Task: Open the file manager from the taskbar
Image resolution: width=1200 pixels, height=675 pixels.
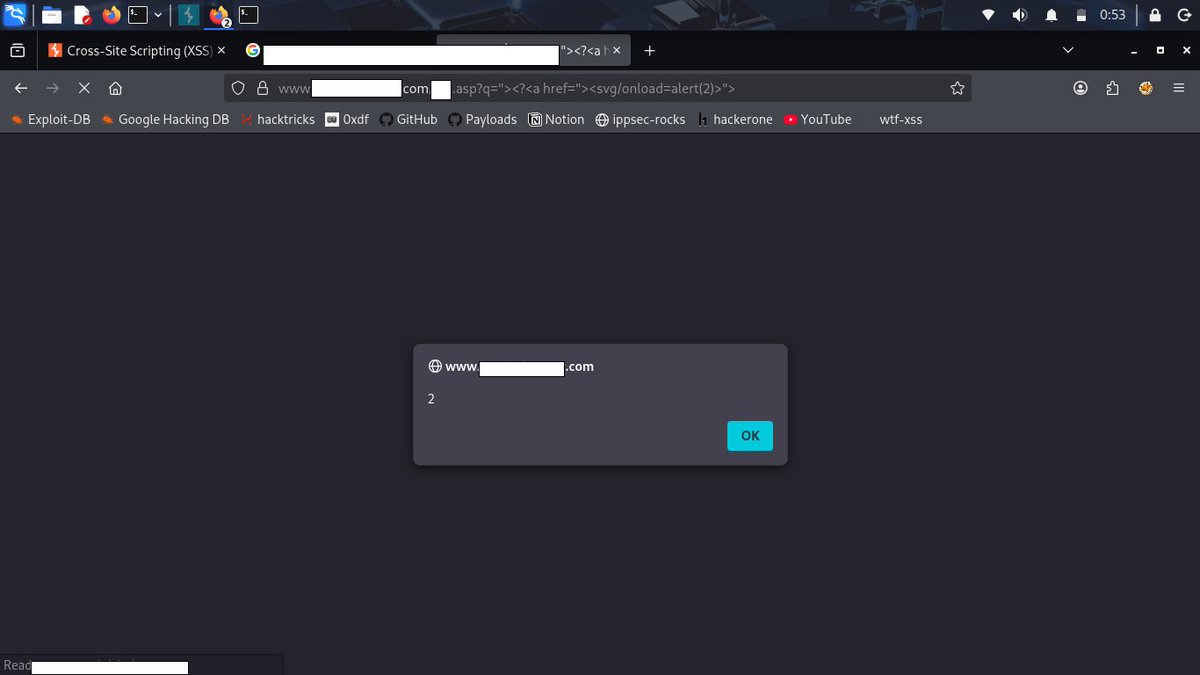Action: [51, 15]
